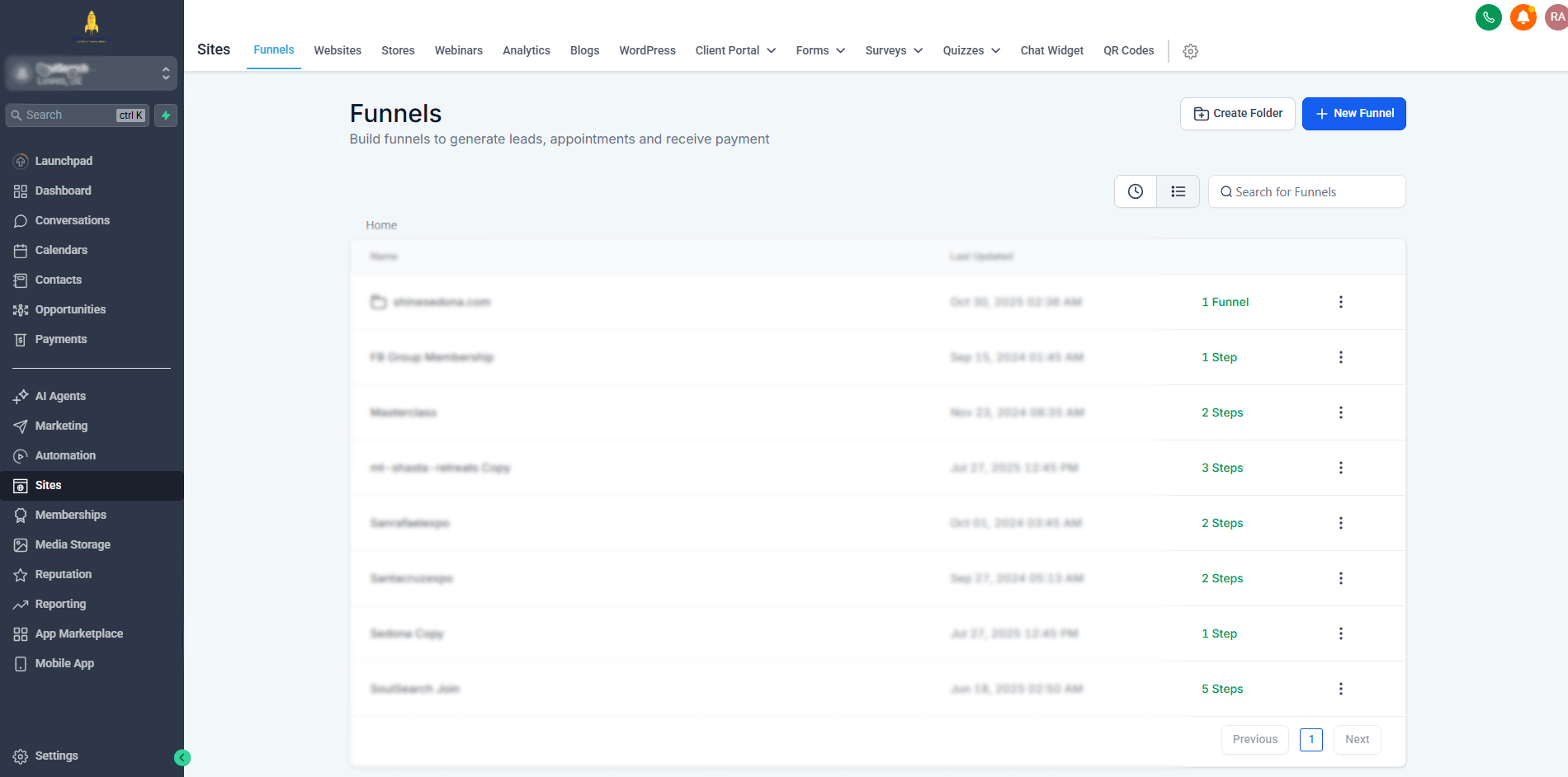The height and width of the screenshot is (777, 1568).
Task: Open three-dot menu for 5 Steps funnel
Action: coord(1340,689)
